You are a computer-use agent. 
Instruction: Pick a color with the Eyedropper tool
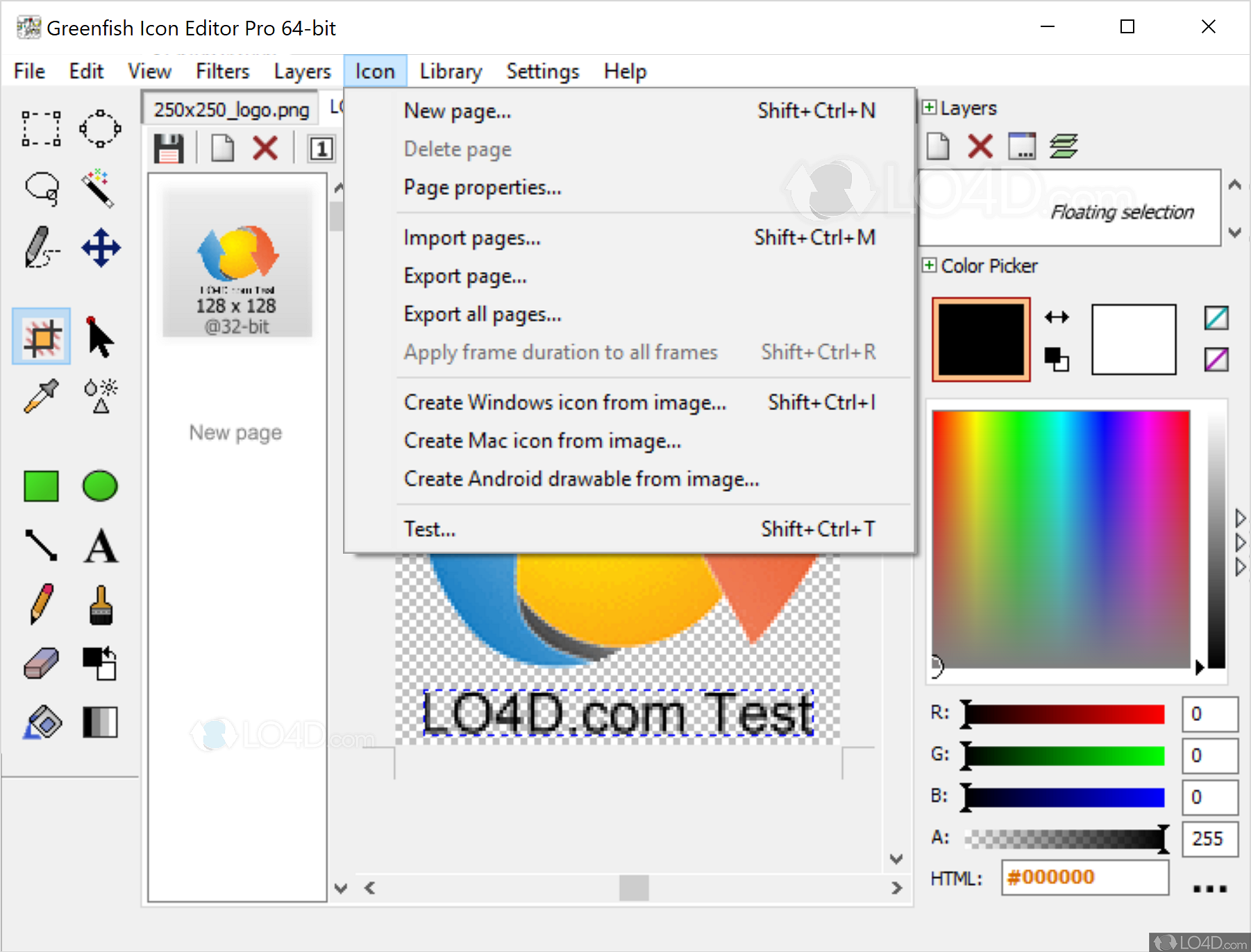(40, 396)
